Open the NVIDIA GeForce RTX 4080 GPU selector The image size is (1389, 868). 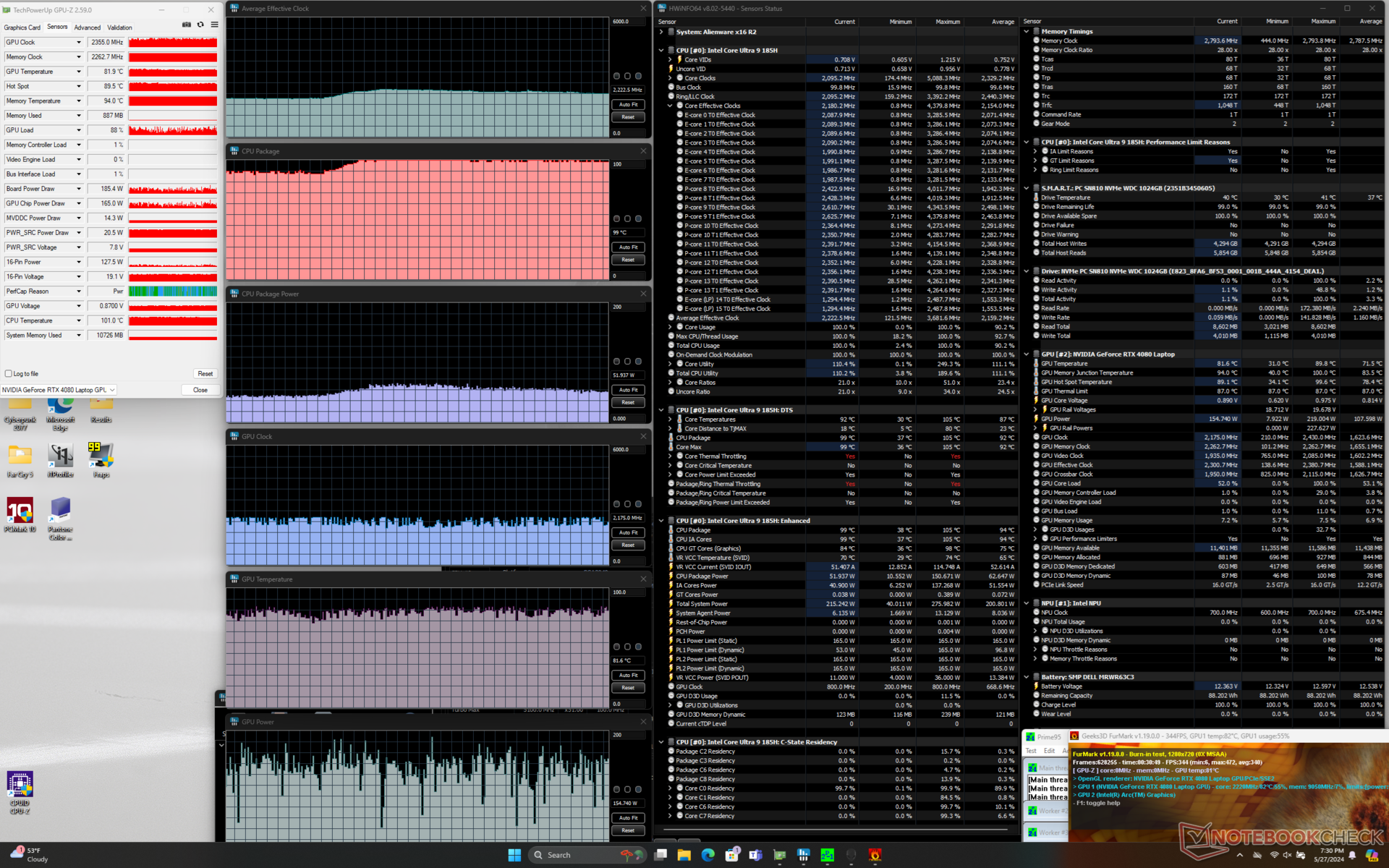click(x=59, y=390)
